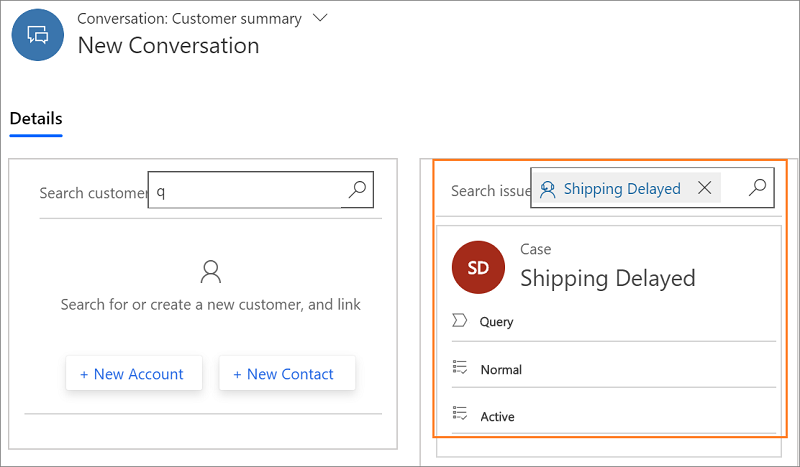Viewport: 800px width, 467px height.
Task: Click the magnifier icon in issue search
Action: point(758,187)
